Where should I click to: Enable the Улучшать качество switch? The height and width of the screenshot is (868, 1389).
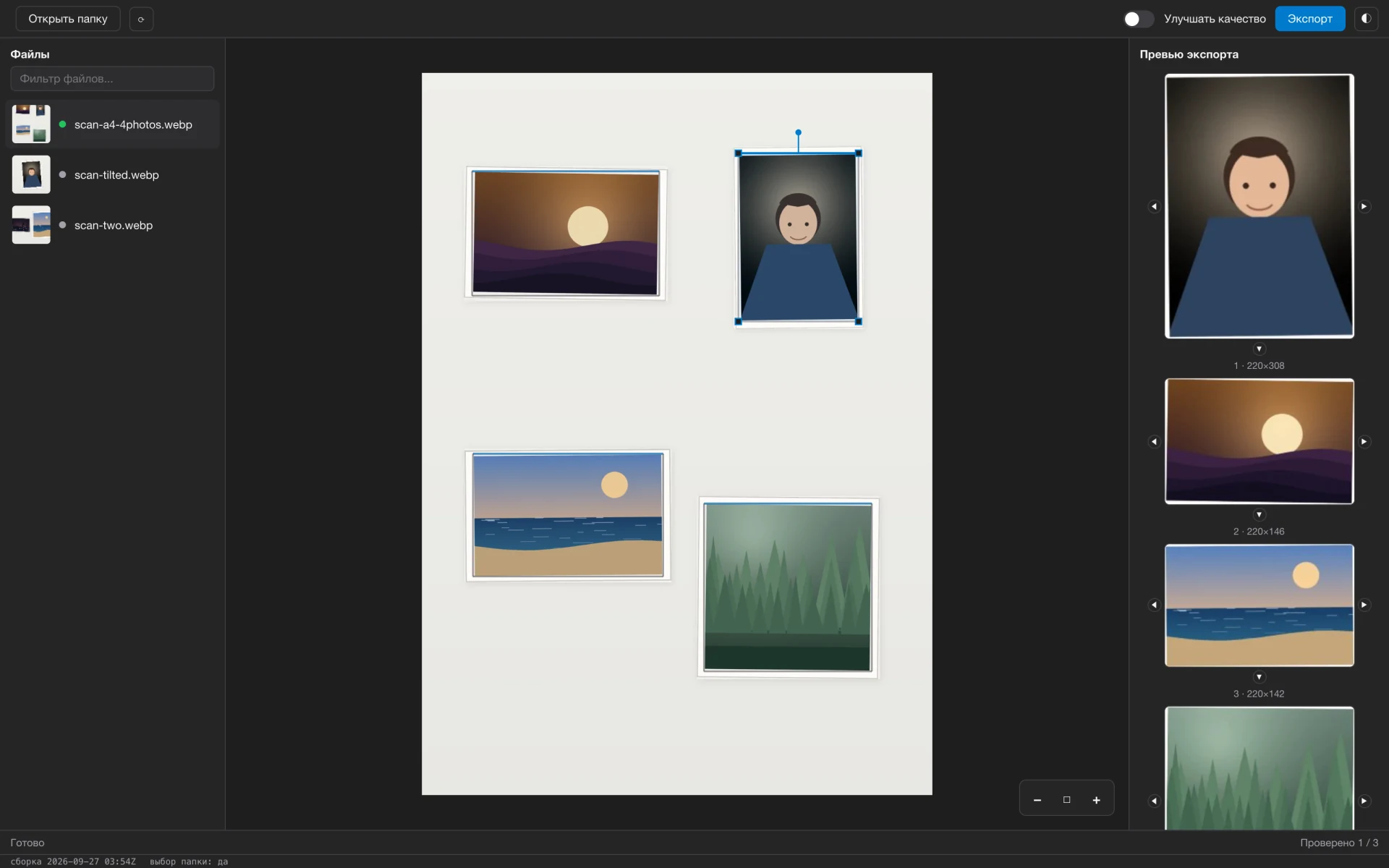(x=1138, y=19)
